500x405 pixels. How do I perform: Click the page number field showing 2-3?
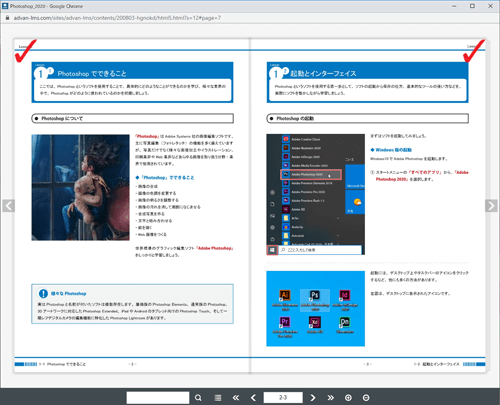pos(283,398)
